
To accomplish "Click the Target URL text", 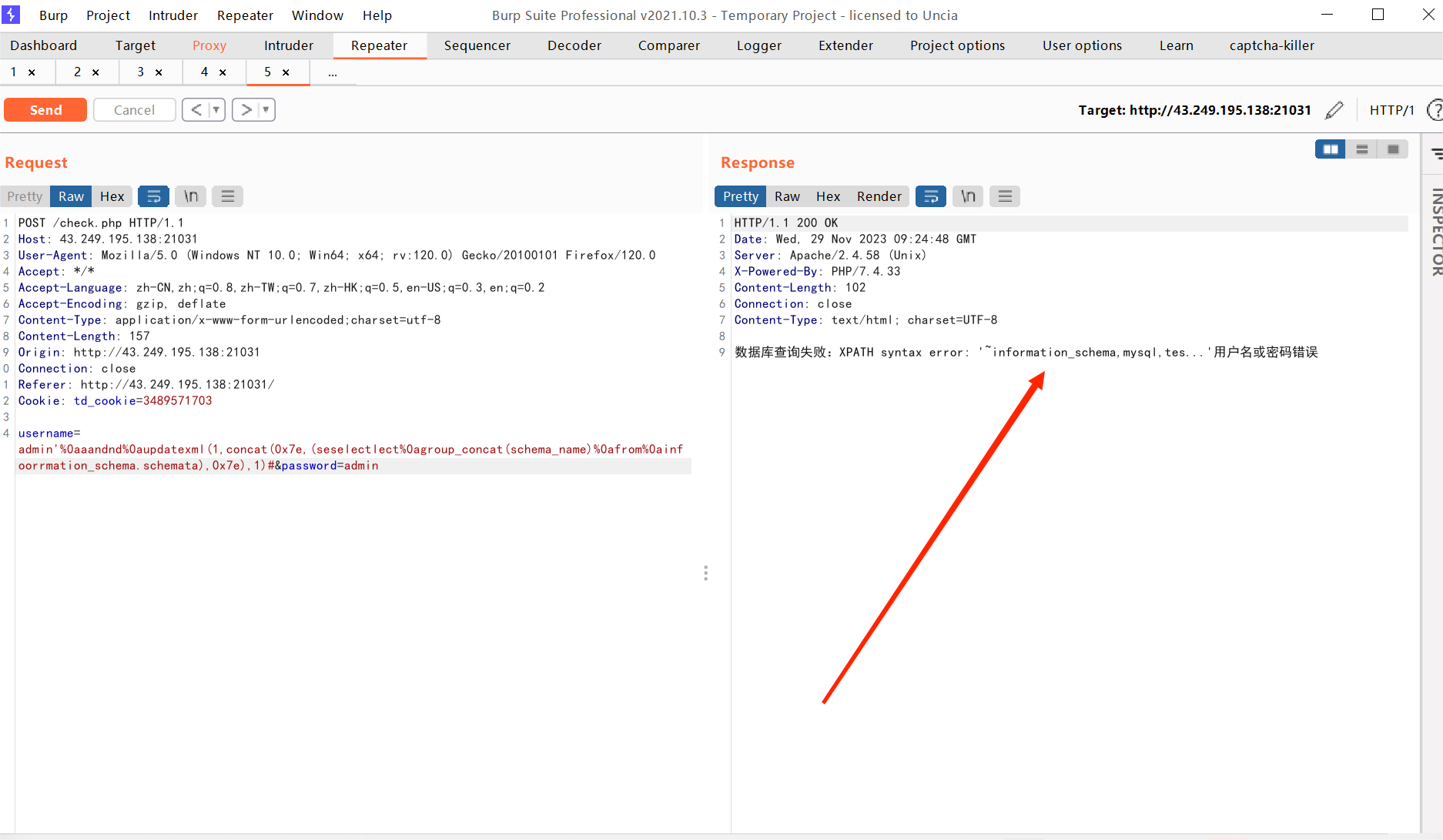I will pyautogui.click(x=1194, y=110).
